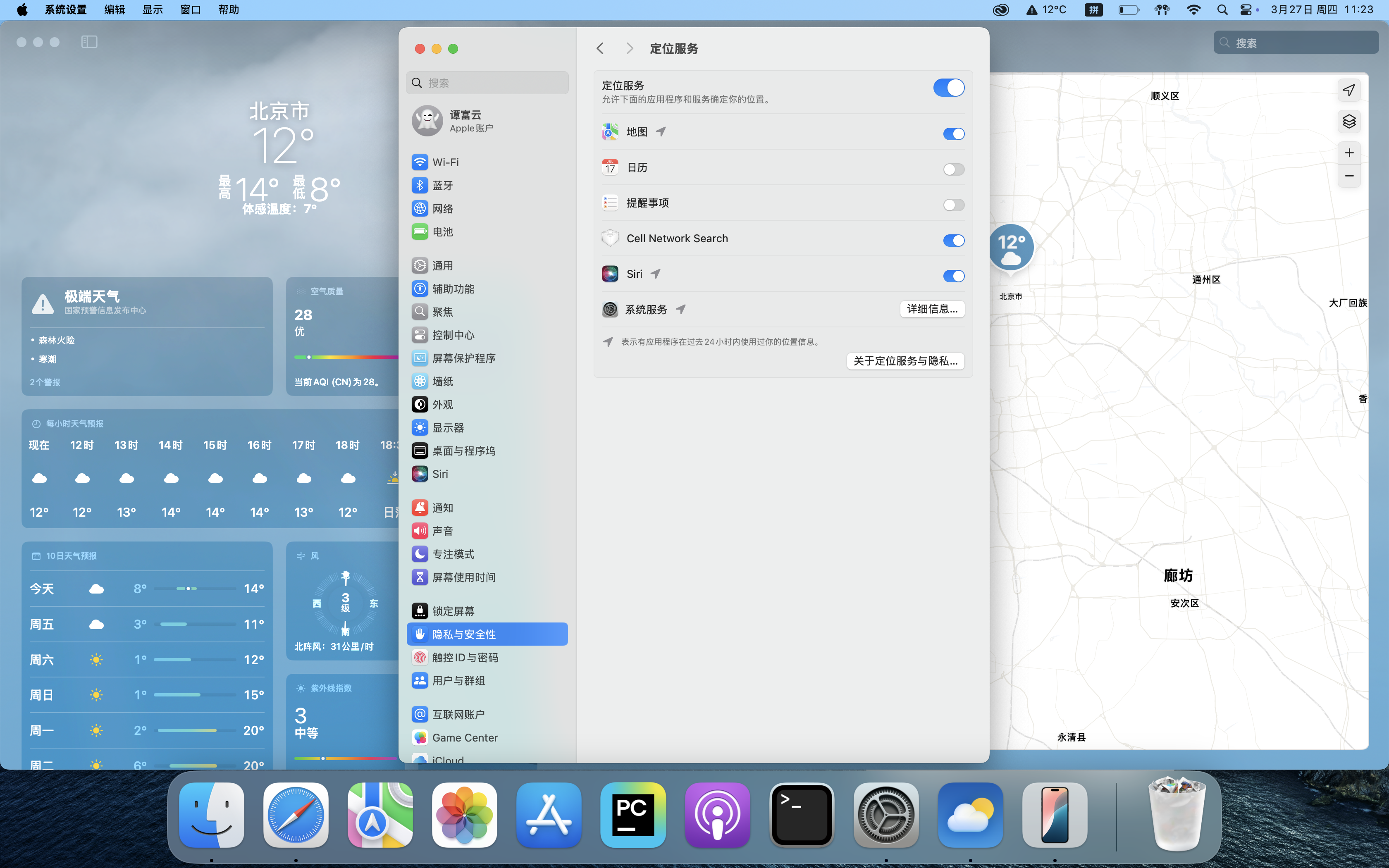This screenshot has height=868, width=1389.
Task: Click the current location arrow on map
Action: pos(1349,90)
